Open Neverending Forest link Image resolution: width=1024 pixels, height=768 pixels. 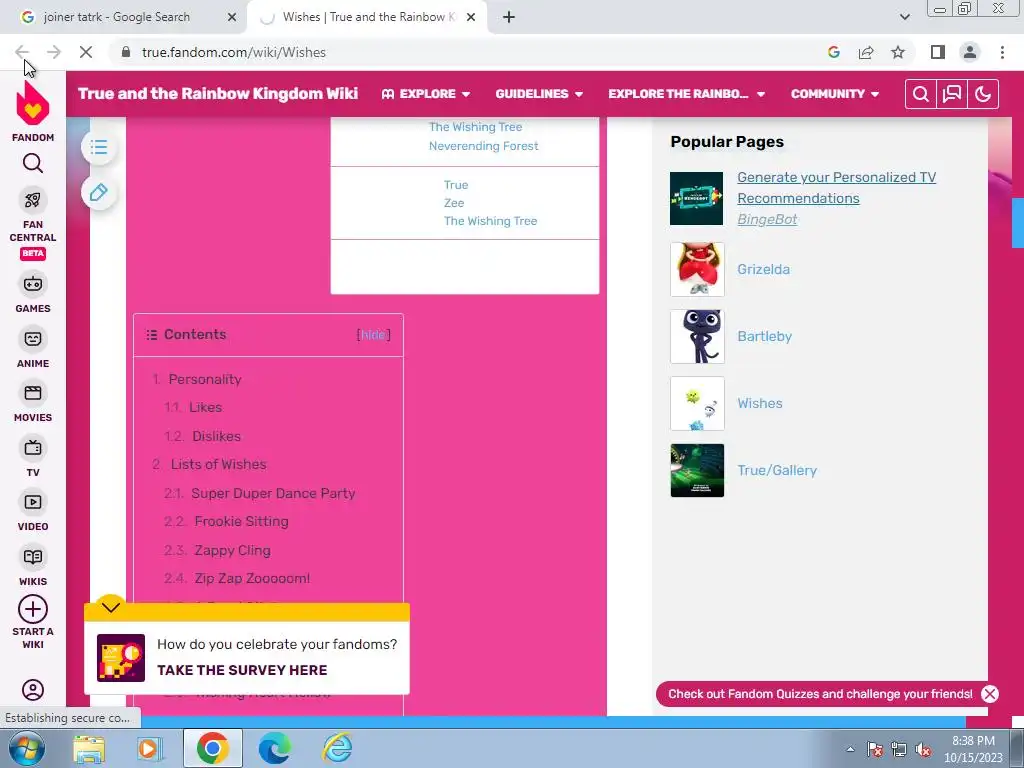[x=483, y=146]
